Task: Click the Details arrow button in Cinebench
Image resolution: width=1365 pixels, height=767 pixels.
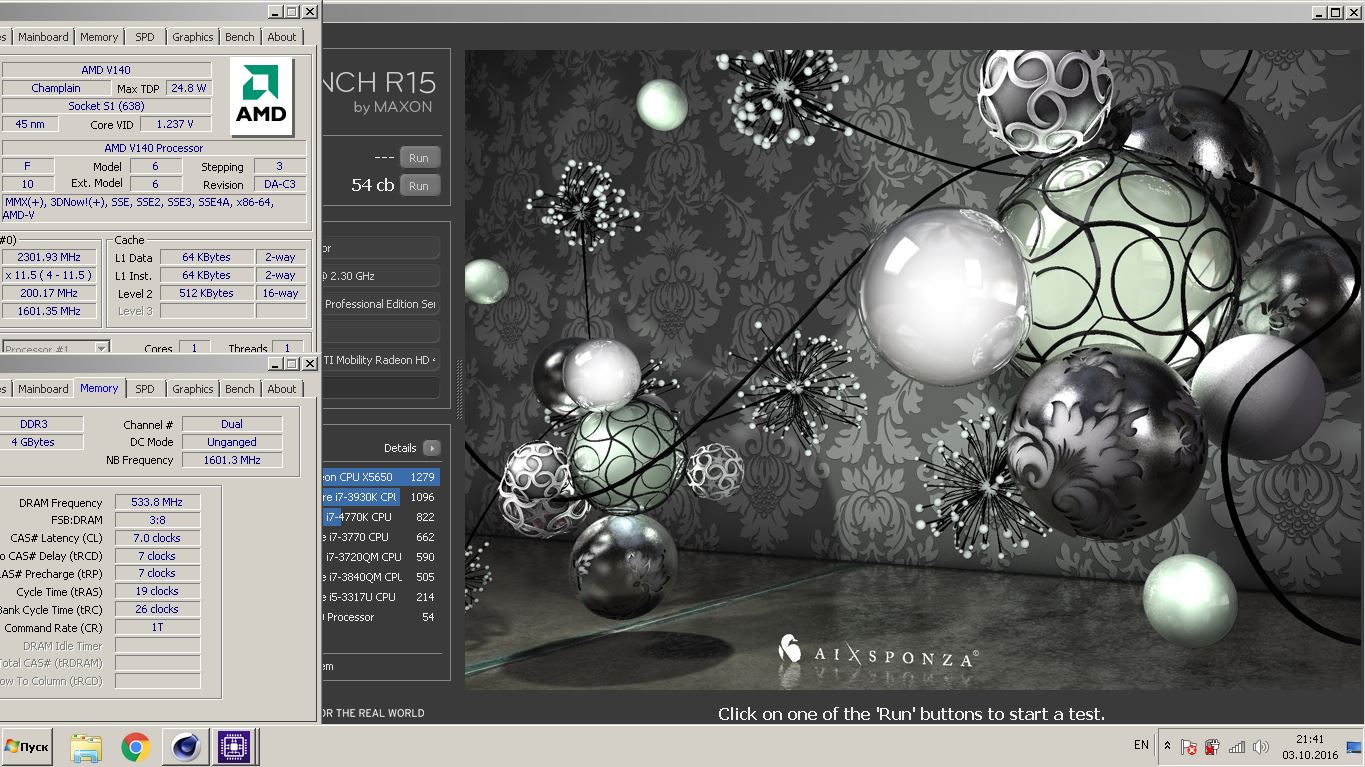Action: [431, 448]
